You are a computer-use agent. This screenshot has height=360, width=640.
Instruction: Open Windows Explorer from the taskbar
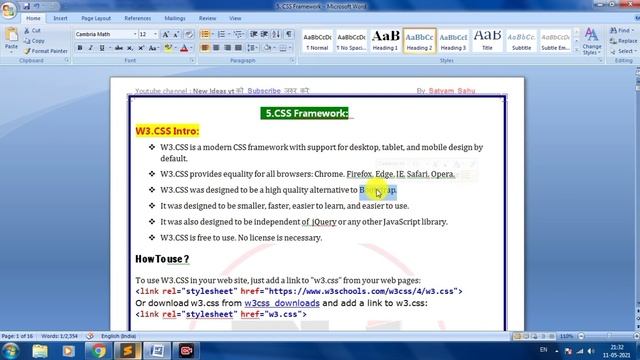[40, 351]
